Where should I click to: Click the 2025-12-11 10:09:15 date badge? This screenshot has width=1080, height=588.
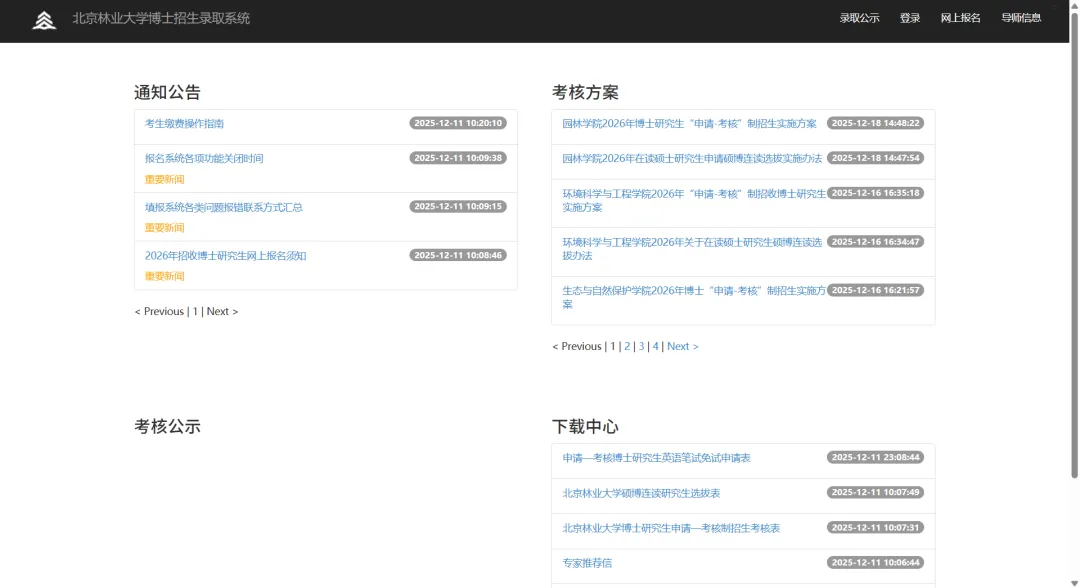tap(458, 207)
